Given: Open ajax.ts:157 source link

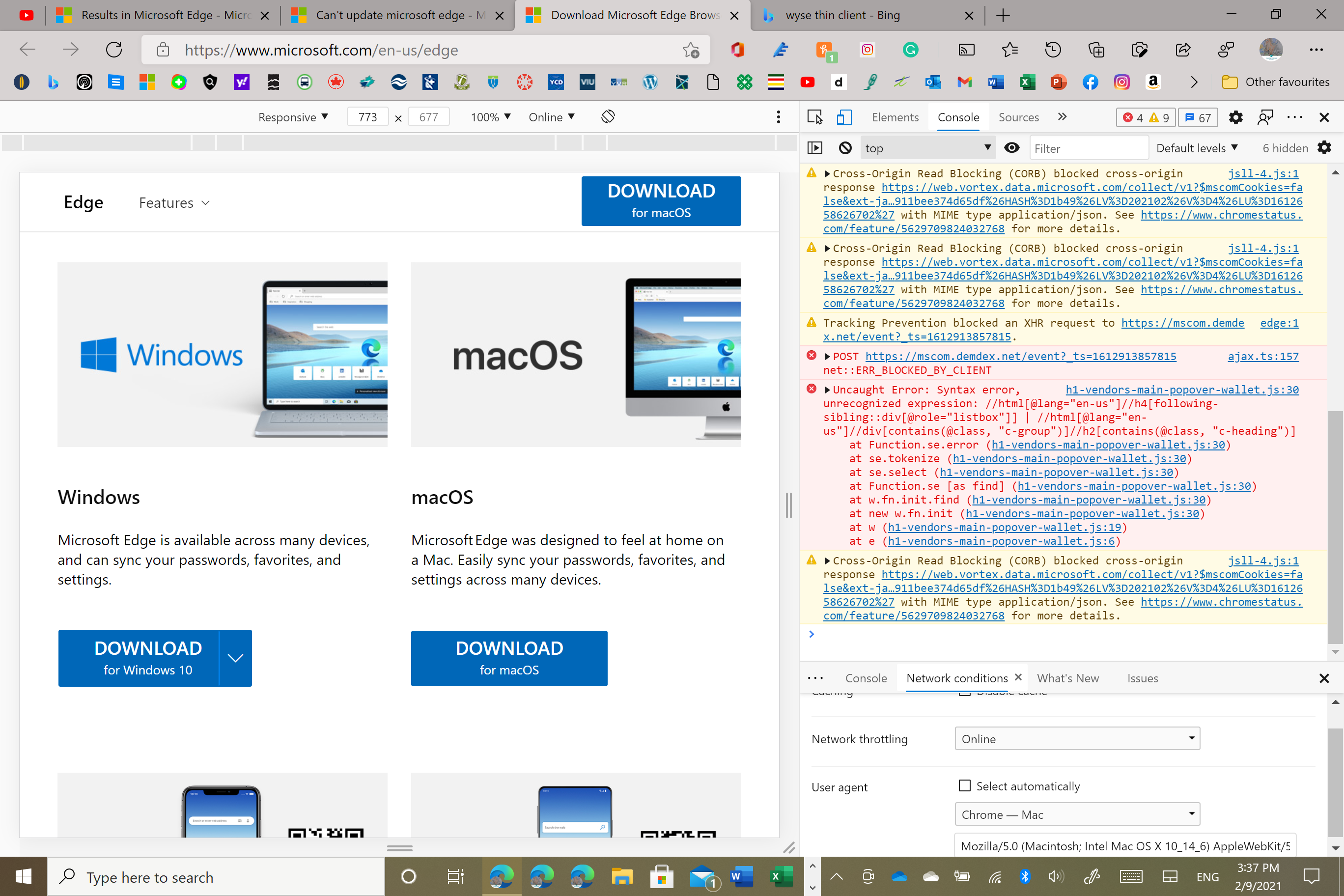Looking at the screenshot, I should [x=1263, y=357].
